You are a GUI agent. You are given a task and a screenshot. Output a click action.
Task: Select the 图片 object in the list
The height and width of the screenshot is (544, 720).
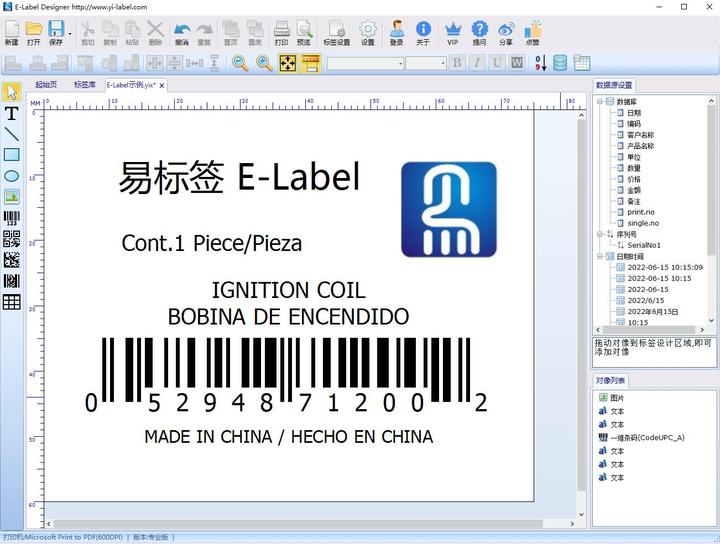[611, 398]
